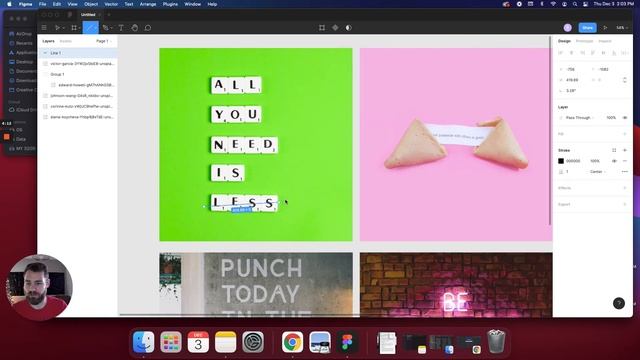Open Figma app in the Dock

347,342
